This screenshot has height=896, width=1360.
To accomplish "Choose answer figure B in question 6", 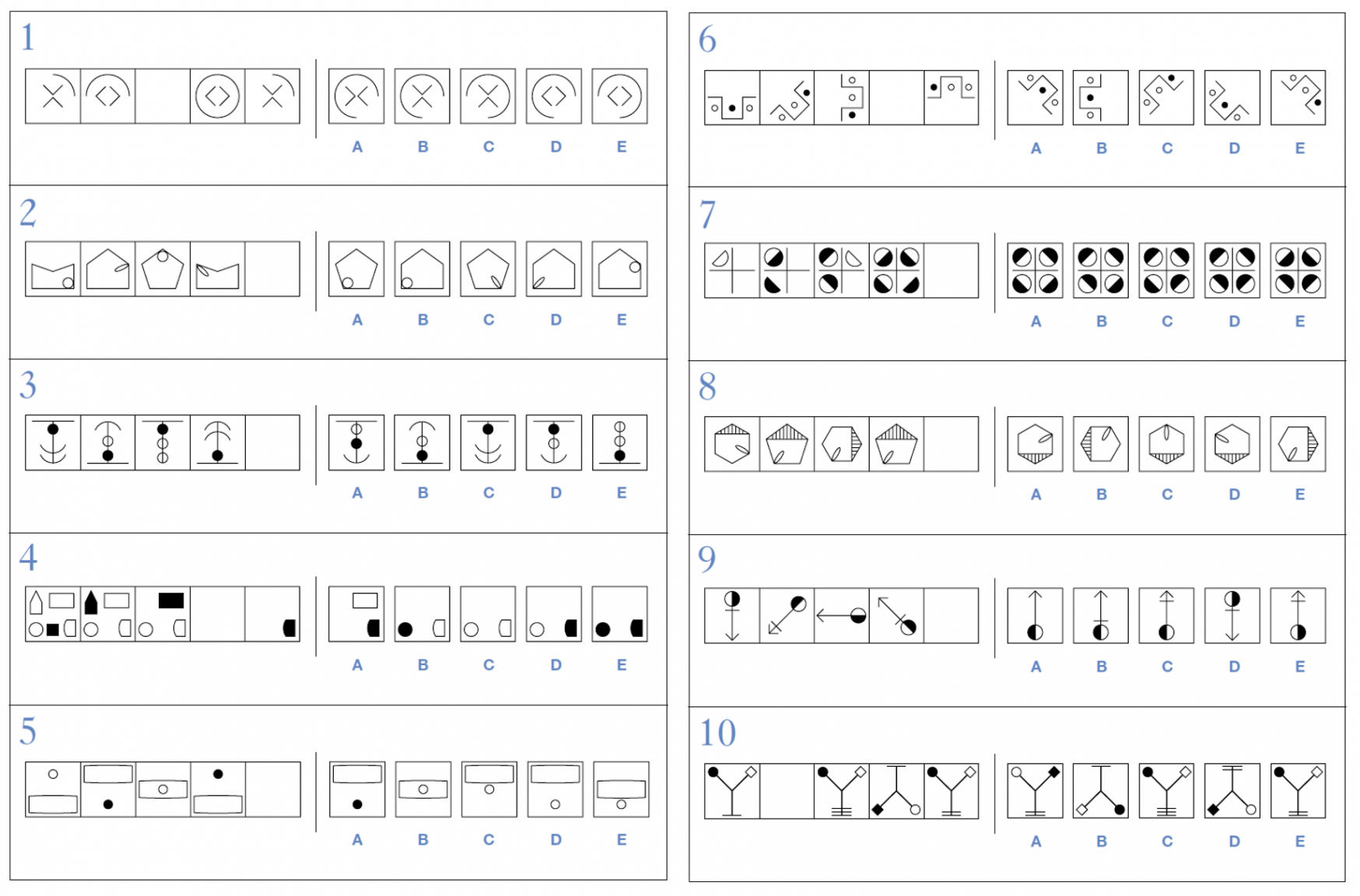I will pyautogui.click(x=1100, y=98).
